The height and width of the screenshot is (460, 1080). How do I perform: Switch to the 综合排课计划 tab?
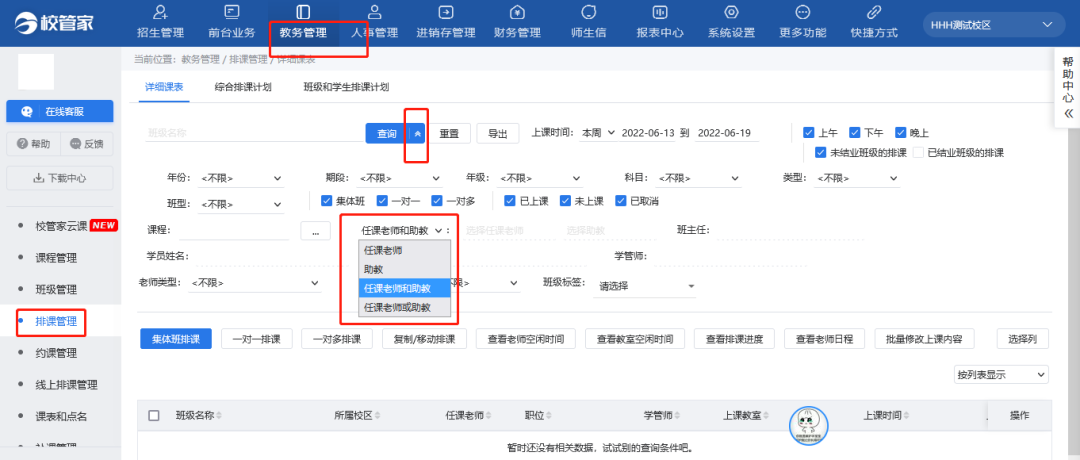(243, 87)
